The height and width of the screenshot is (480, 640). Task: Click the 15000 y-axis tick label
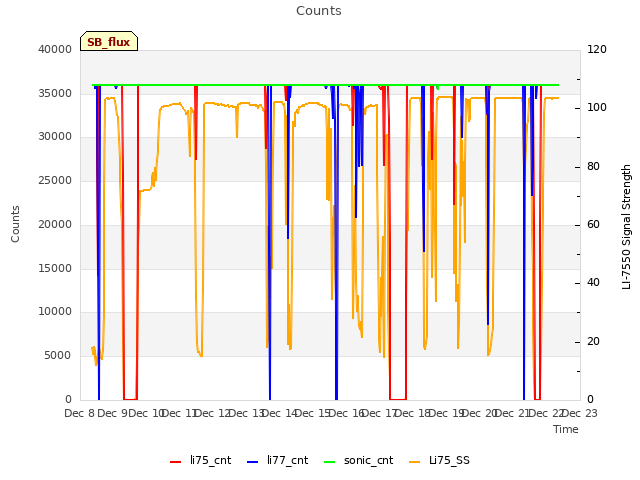55,268
